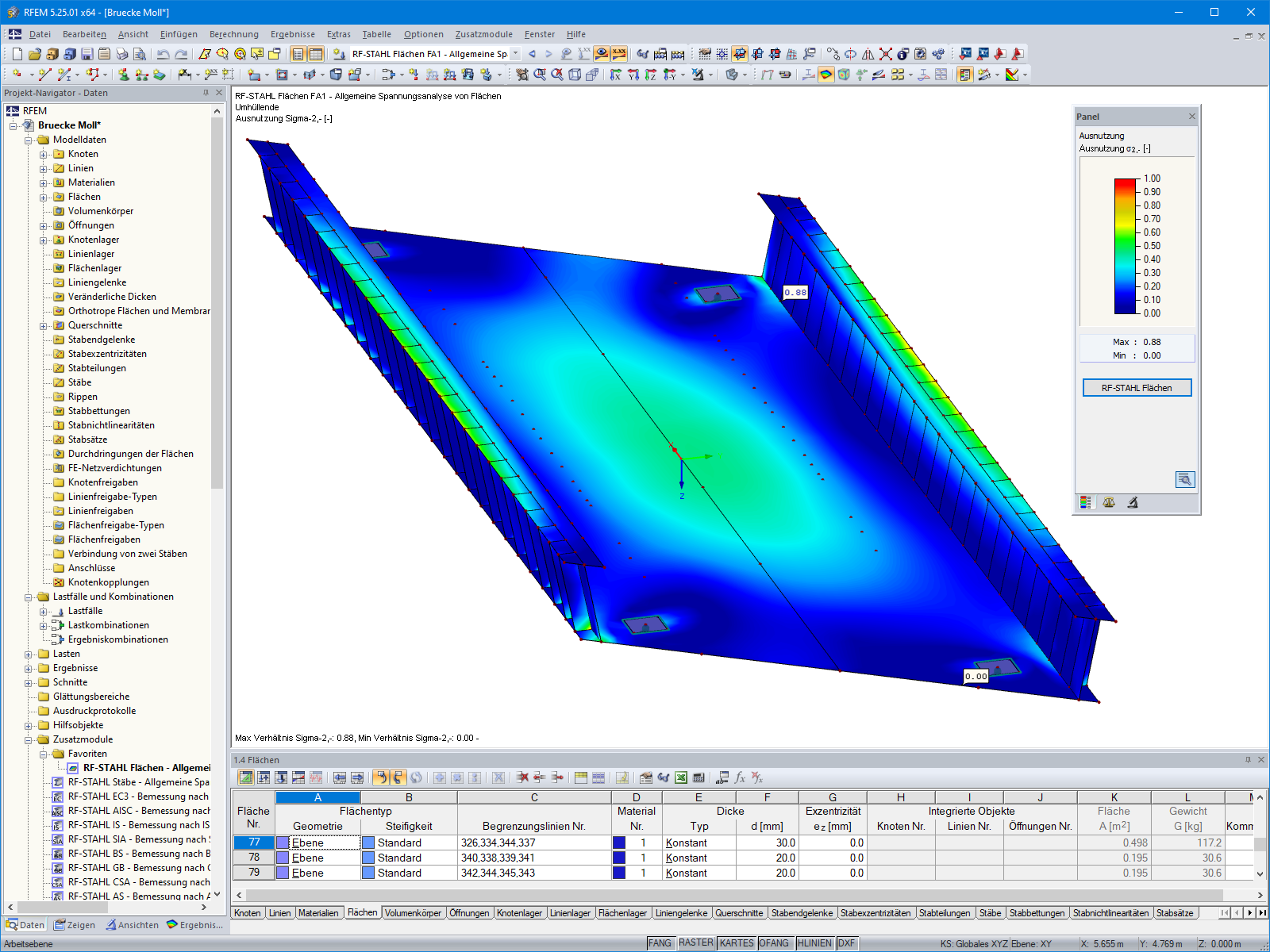Viewport: 1270px width, 952px height.
Task: Toggle HLINIEN in the status bar
Action: click(x=814, y=942)
